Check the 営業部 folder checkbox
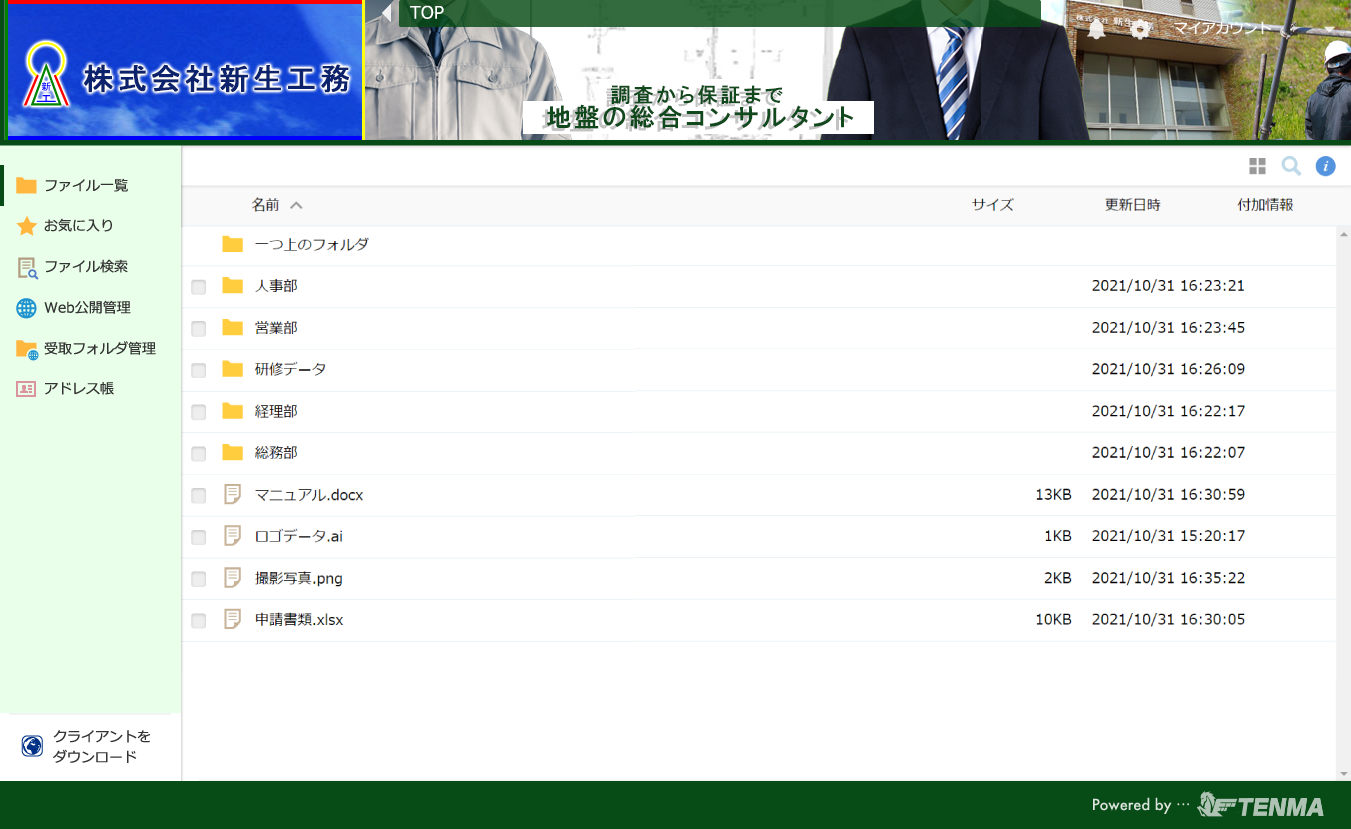1351x829 pixels. (x=199, y=329)
